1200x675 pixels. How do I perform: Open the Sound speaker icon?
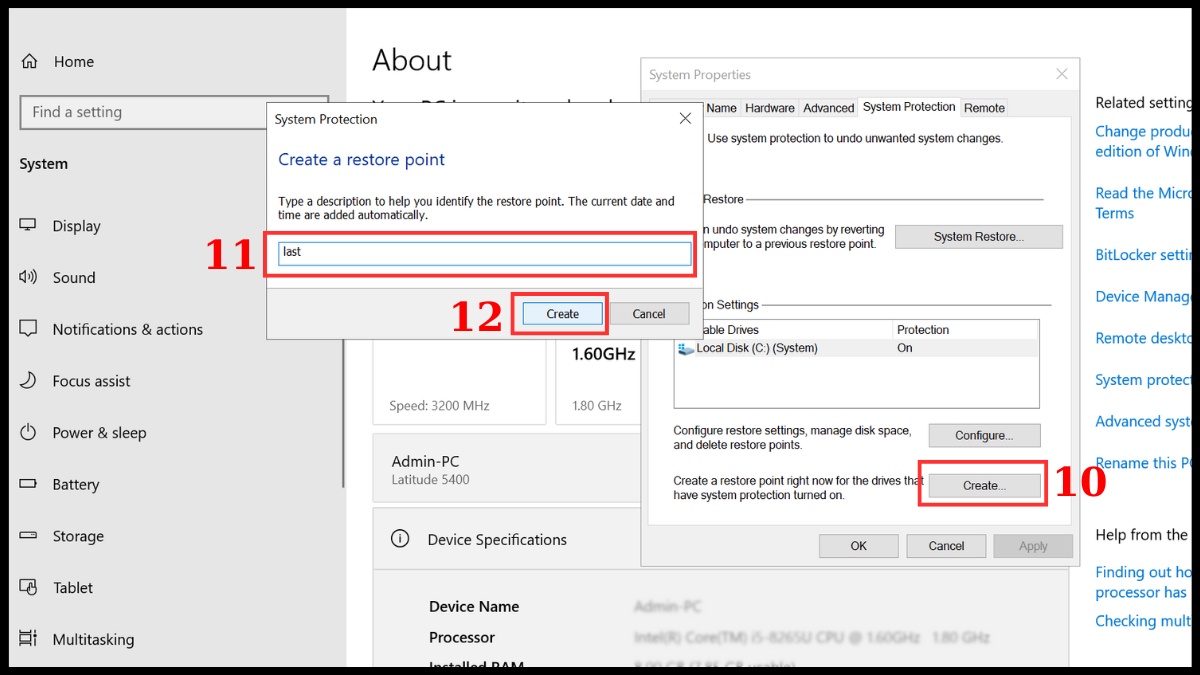[29, 277]
